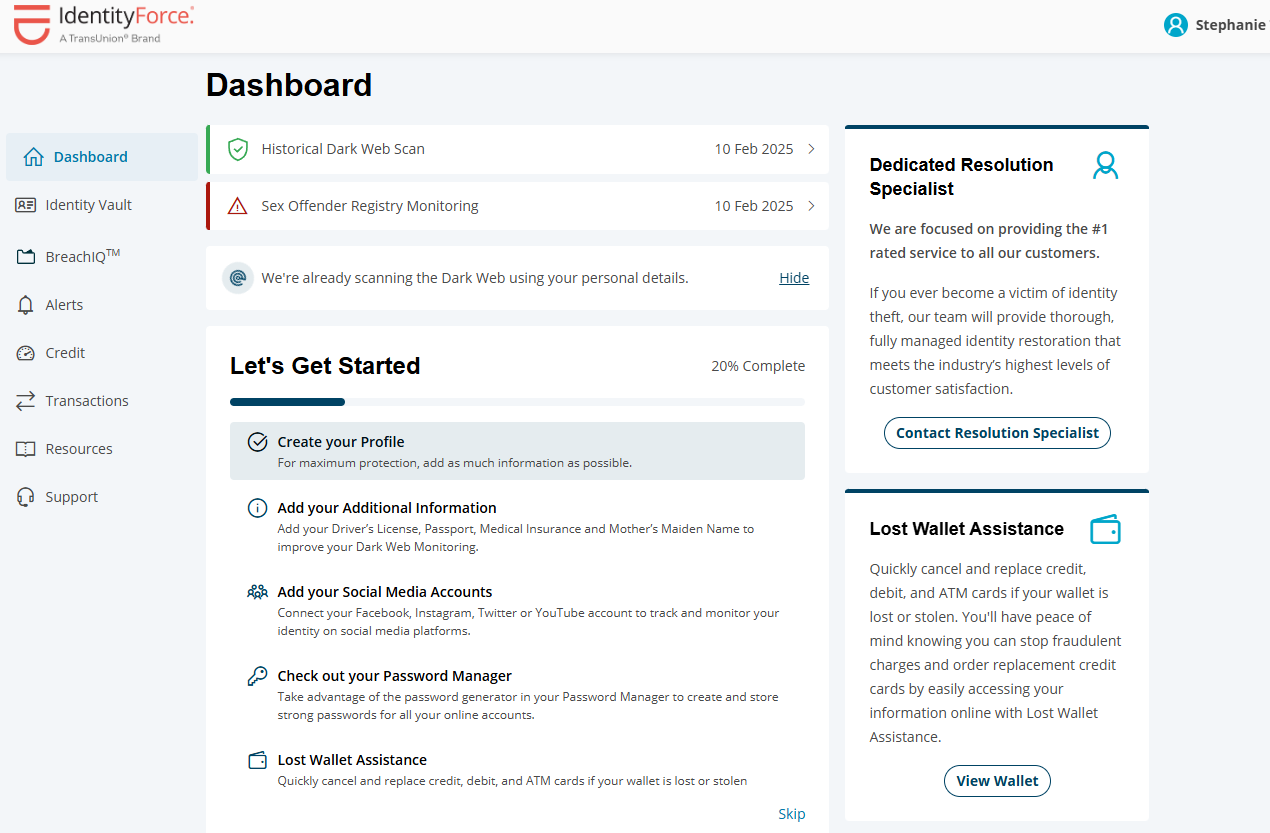
Task: Click the Dedicated Resolution Specialist person icon
Action: pos(1105,165)
